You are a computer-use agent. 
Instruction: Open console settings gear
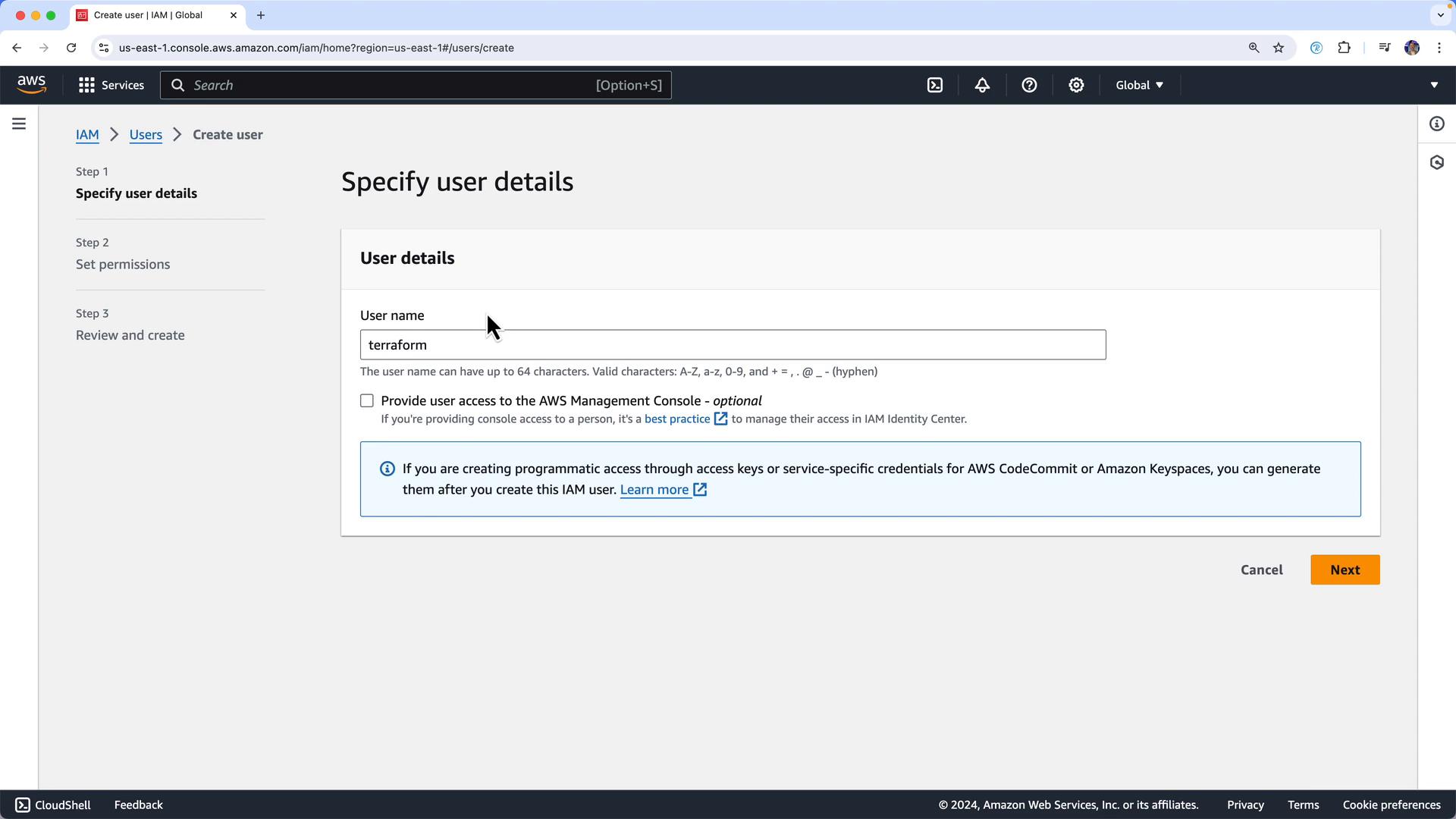coord(1076,85)
